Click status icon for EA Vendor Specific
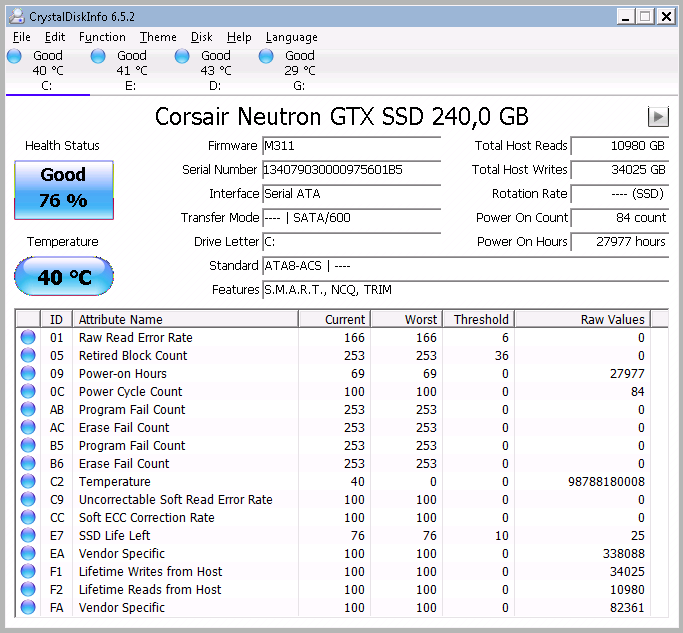Viewport: 683px width, 633px height. point(28,553)
